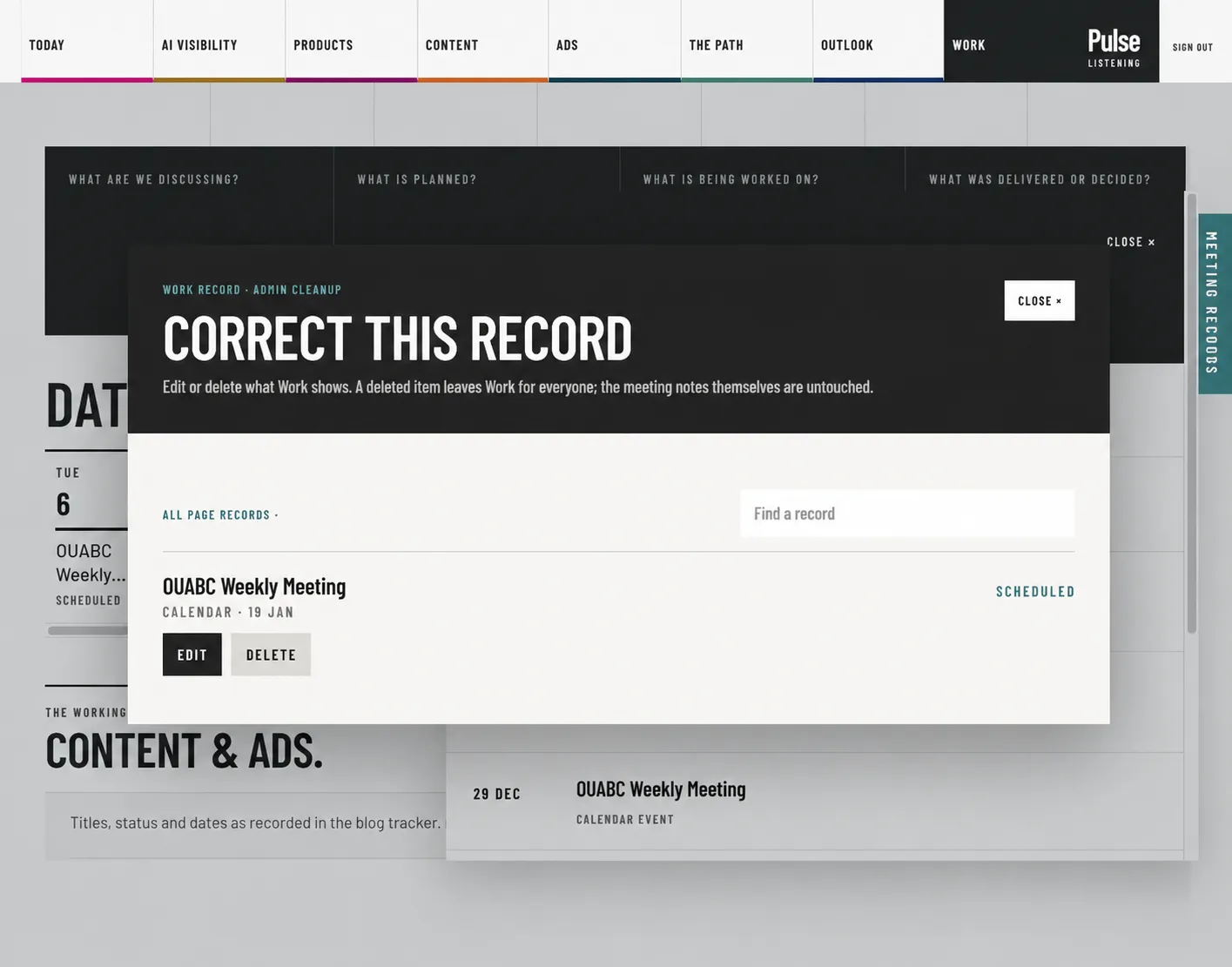The height and width of the screenshot is (967, 1232).
Task: Switch to the Outlook tab
Action: click(879, 42)
